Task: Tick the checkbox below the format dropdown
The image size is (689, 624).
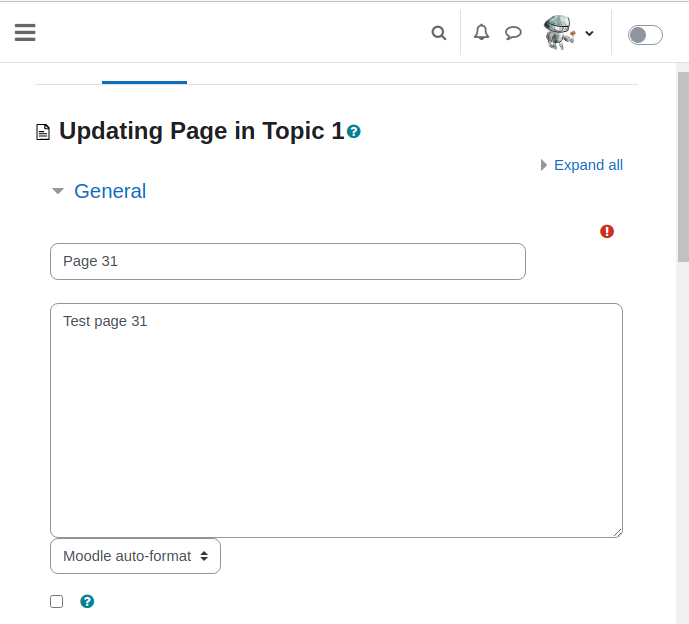Action: 57,601
